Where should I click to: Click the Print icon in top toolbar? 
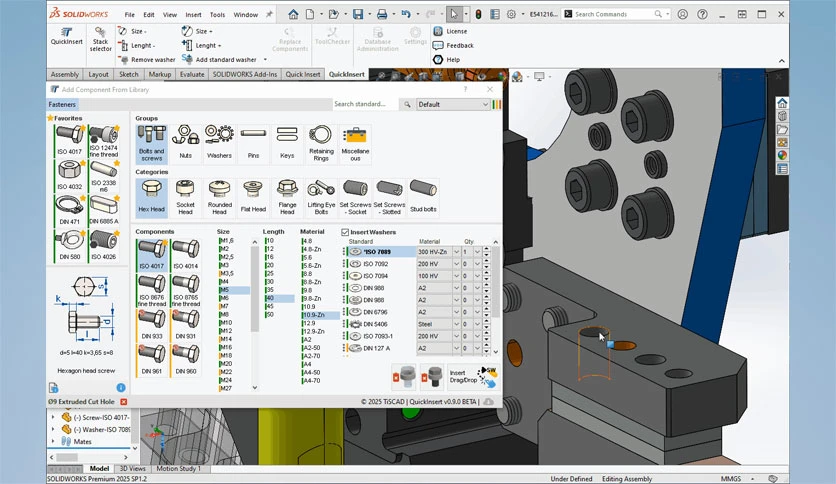click(382, 14)
